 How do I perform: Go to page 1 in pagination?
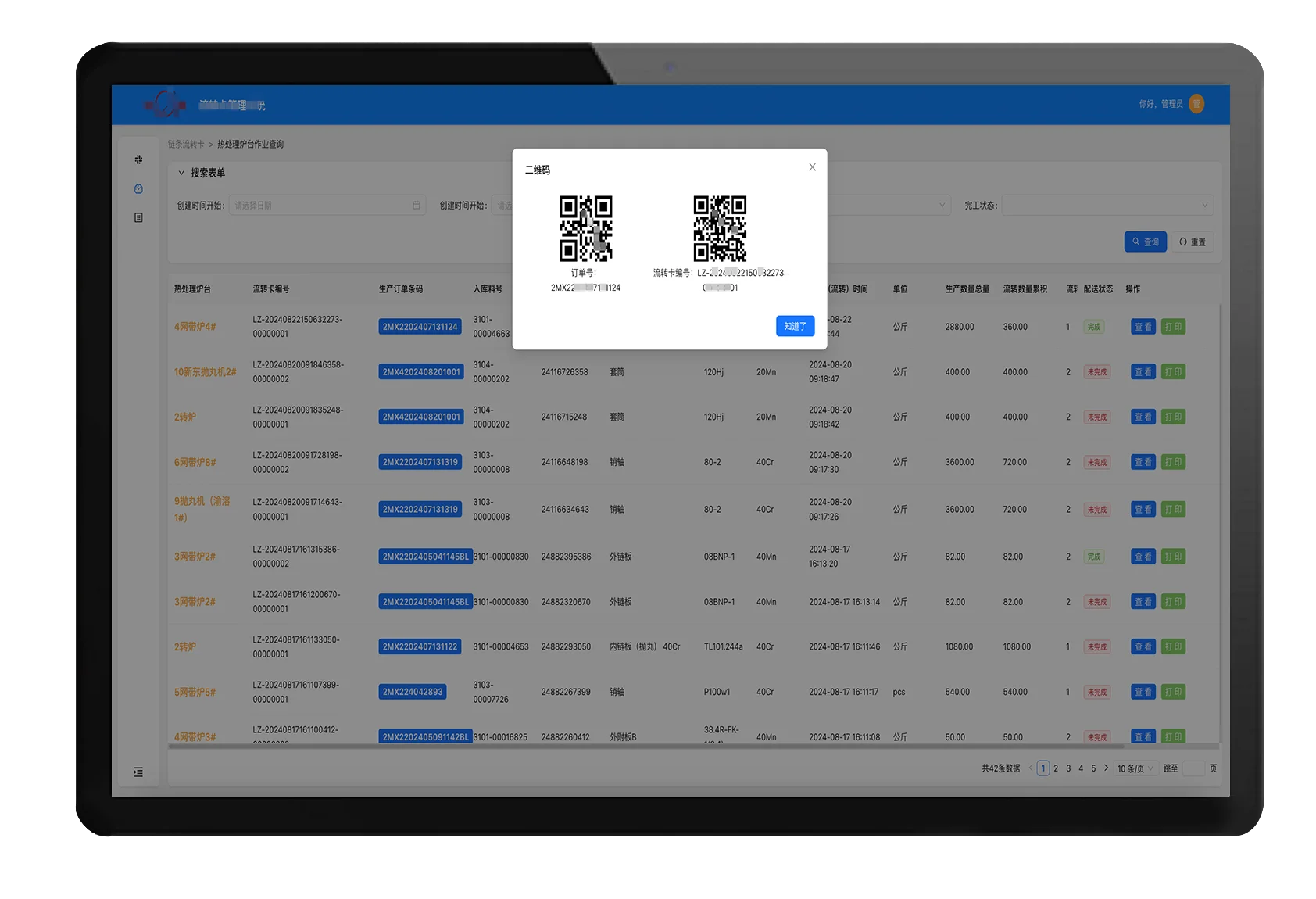[1042, 768]
